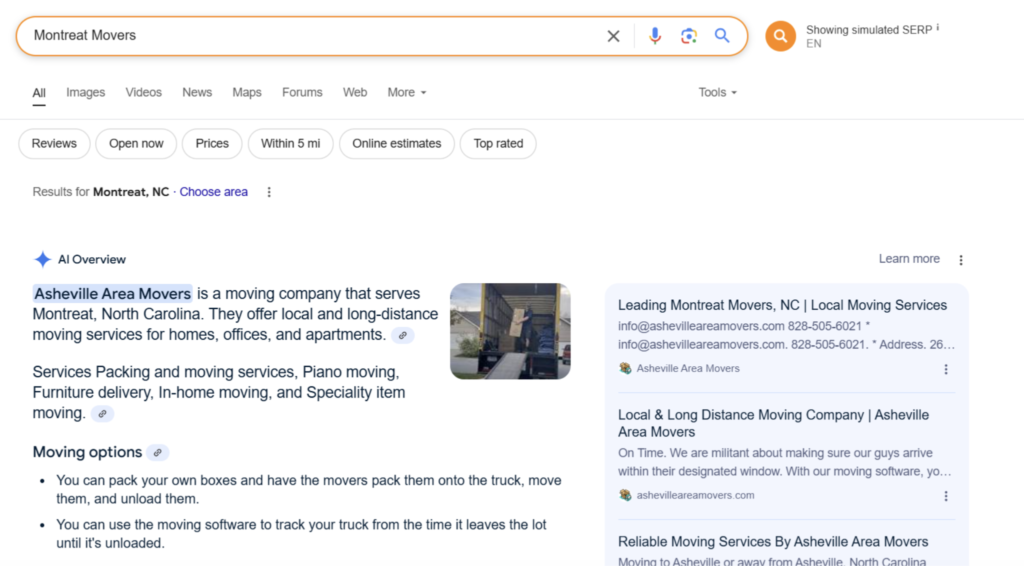Click the moving truck thumbnail image
Screen dimensions: 1024x566
coord(510,331)
